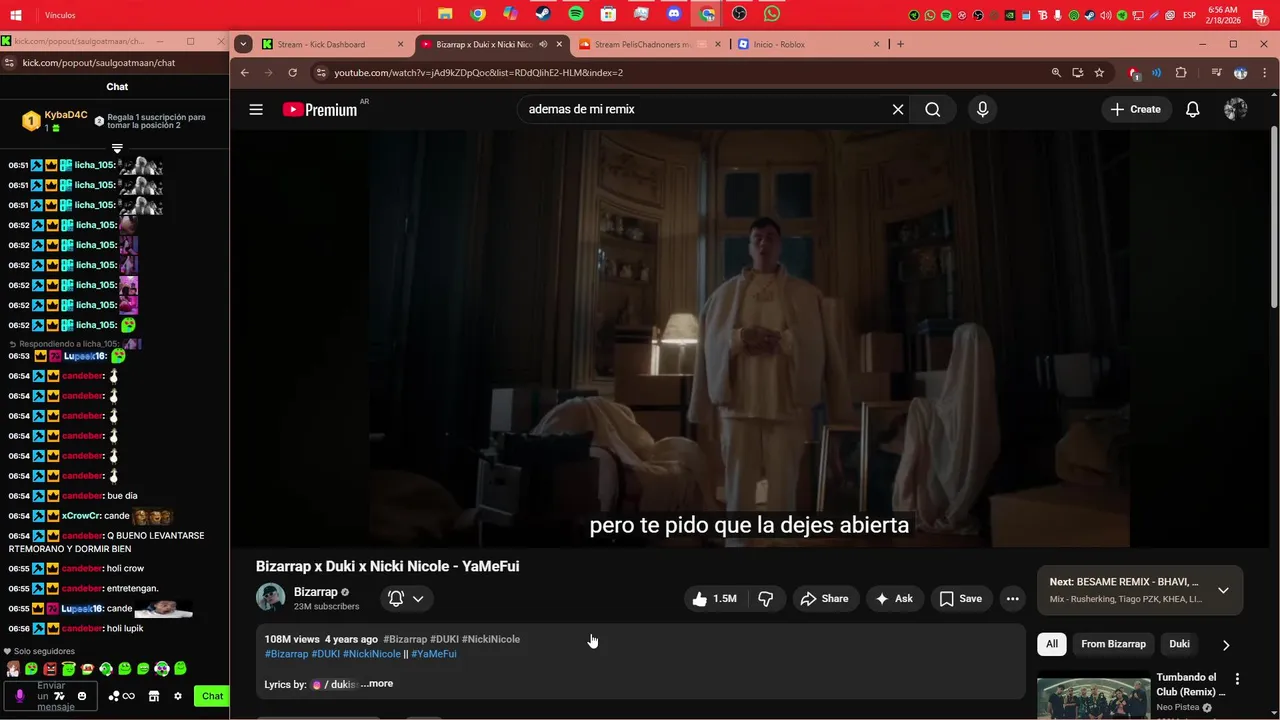Expand the Next: BESAME REMIX playlist panel
This screenshot has width=1280, height=720.
1223,590
